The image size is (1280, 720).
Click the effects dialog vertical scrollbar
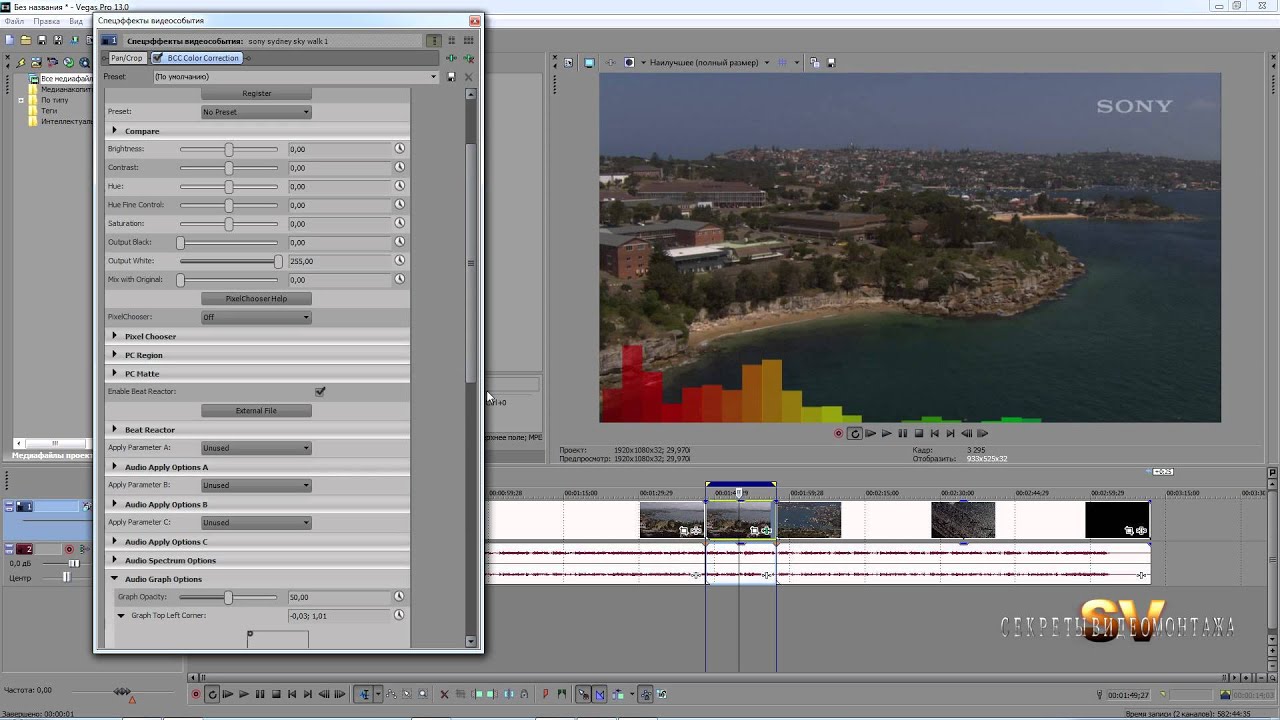coord(471,262)
